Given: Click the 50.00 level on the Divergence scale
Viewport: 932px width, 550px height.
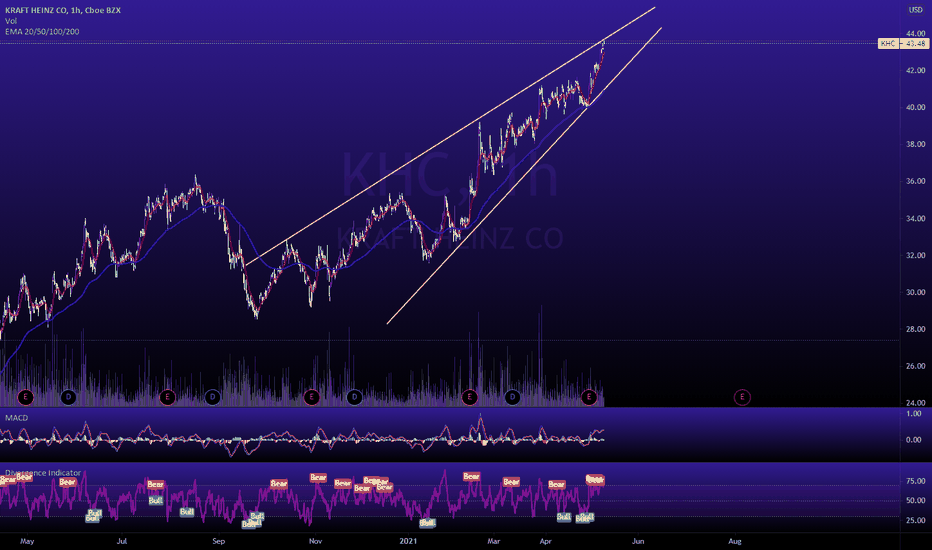Looking at the screenshot, I should point(915,500).
